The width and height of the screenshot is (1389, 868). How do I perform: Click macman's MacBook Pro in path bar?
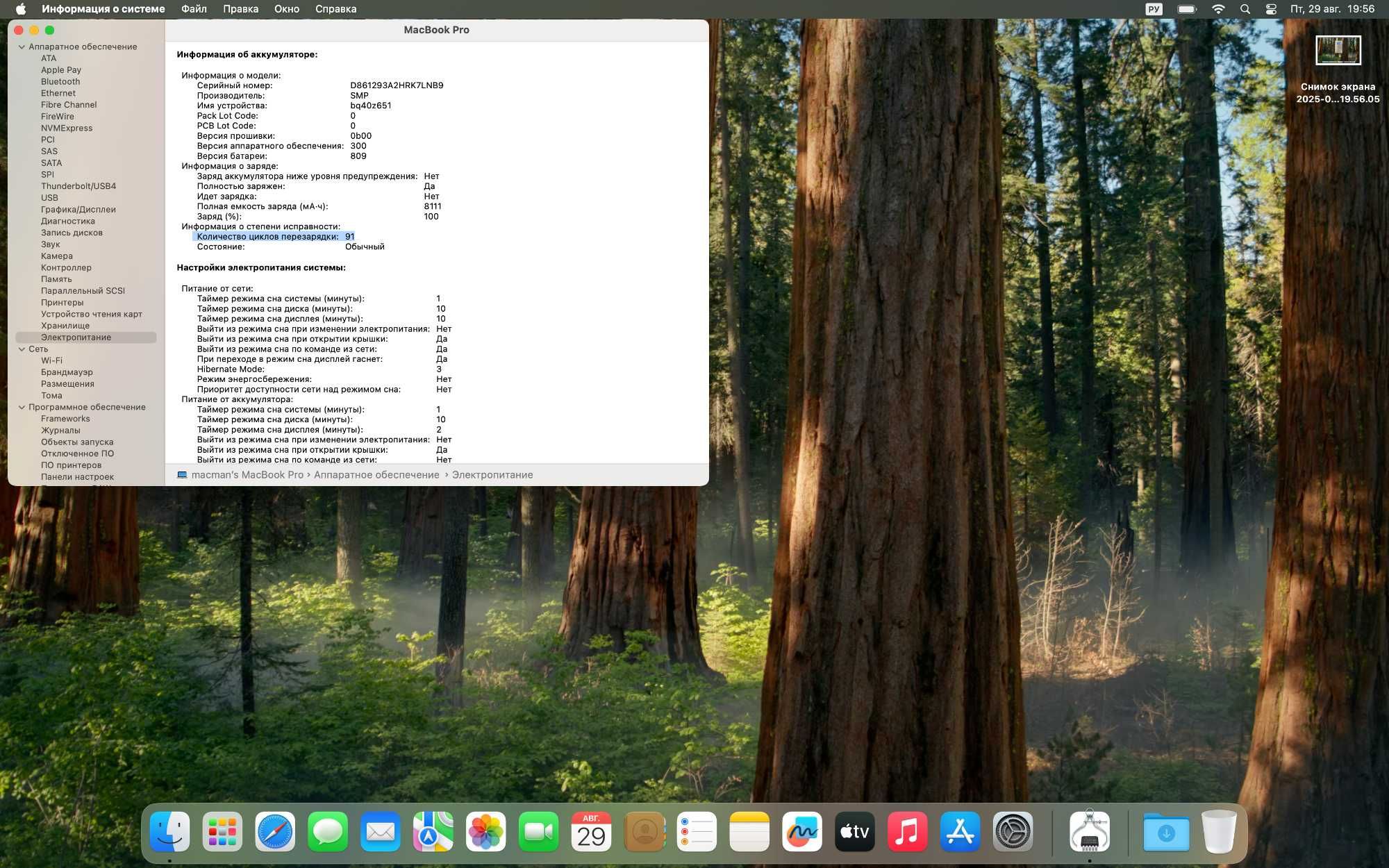coord(240,475)
